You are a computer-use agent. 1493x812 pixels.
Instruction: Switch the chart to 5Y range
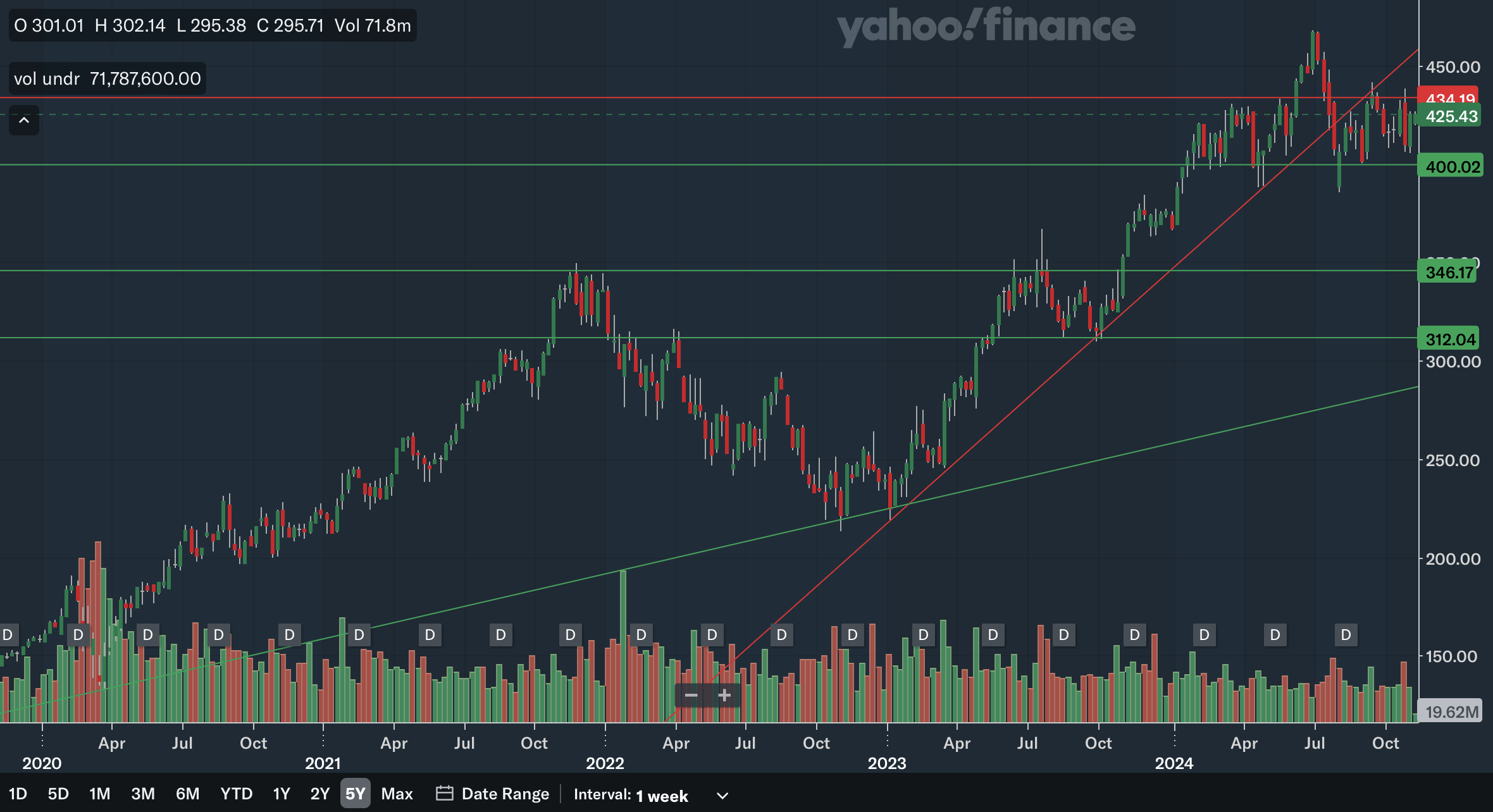[x=355, y=794]
